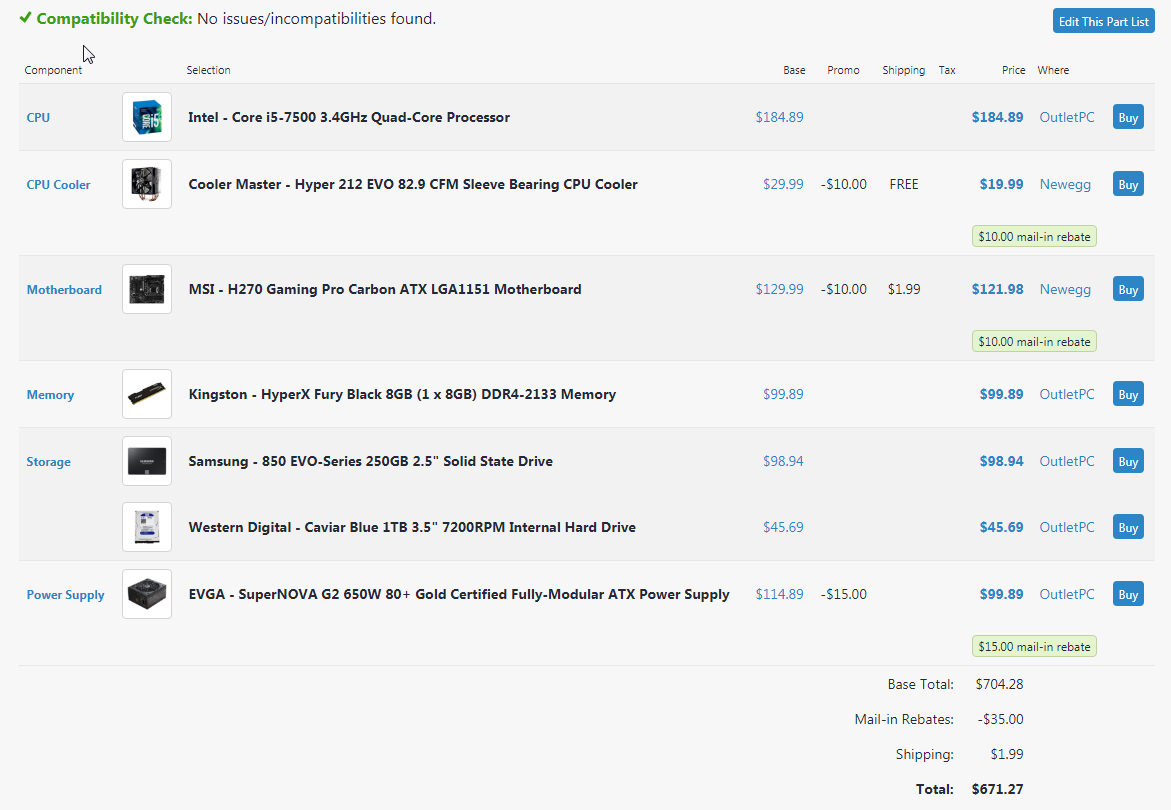Click the -$35.00 mail-in rebates value
This screenshot has width=1171, height=810.
tap(1001, 720)
